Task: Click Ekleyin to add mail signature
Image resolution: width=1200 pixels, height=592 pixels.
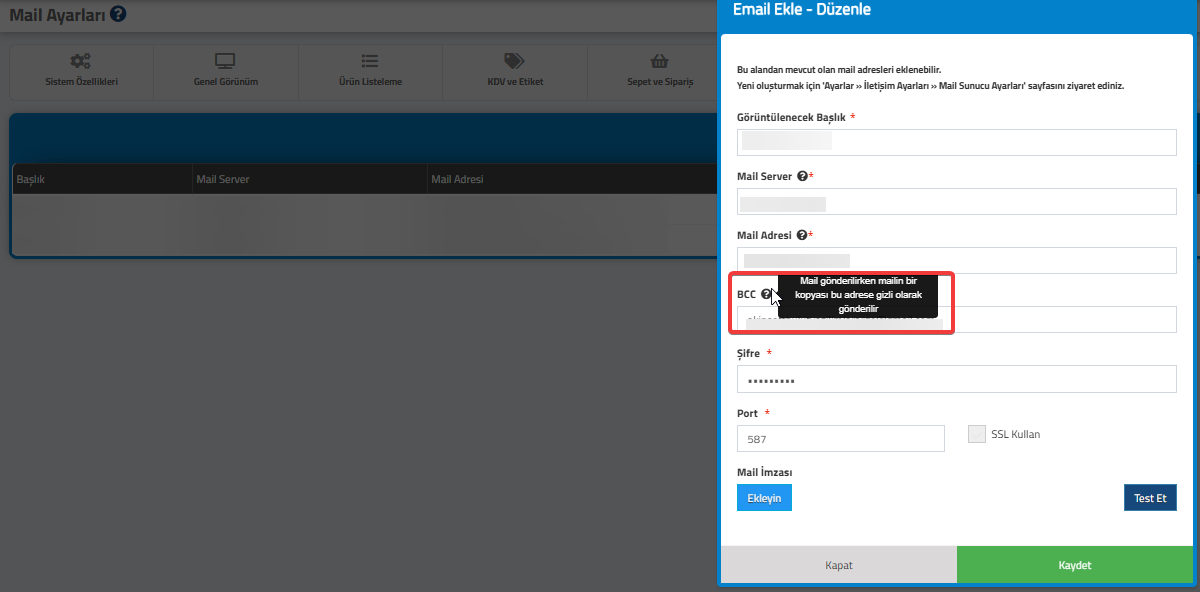Action: click(x=764, y=498)
